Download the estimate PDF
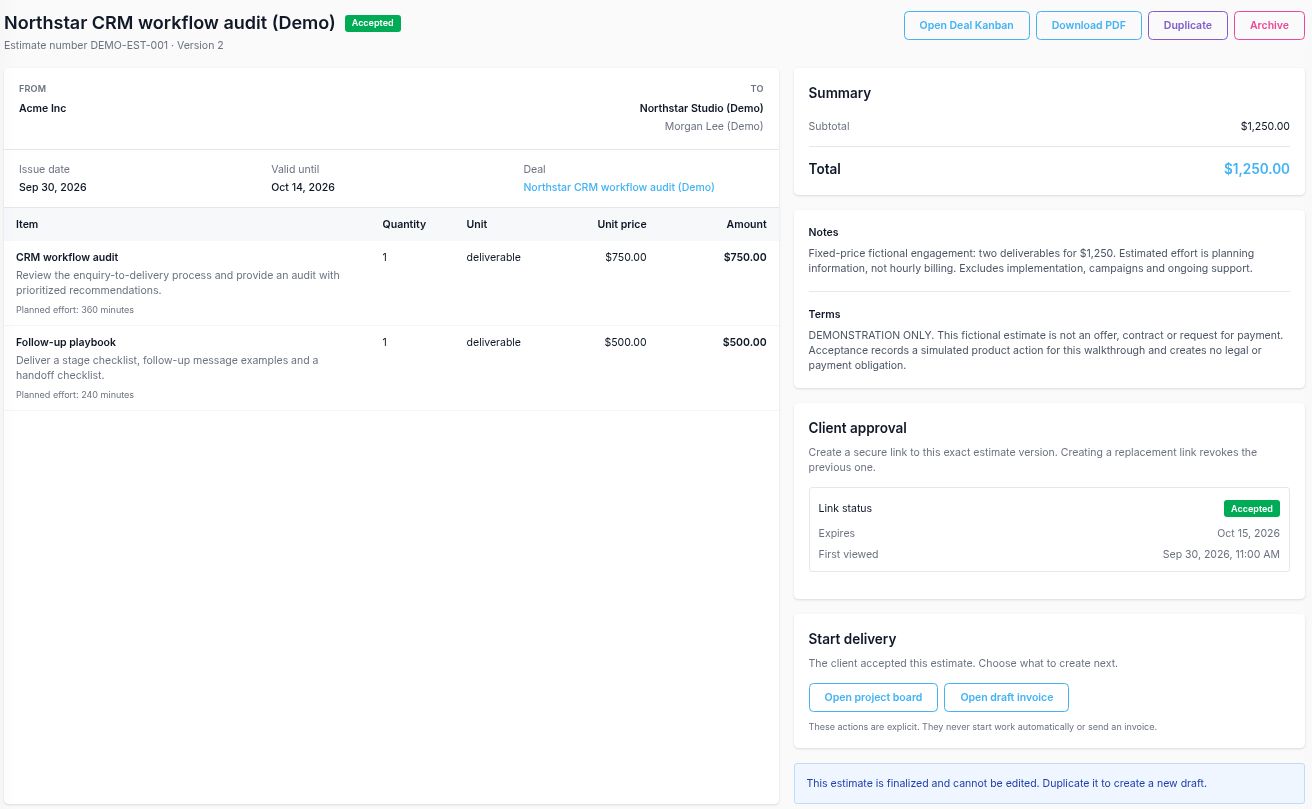This screenshot has height=809, width=1312. pos(1088,25)
